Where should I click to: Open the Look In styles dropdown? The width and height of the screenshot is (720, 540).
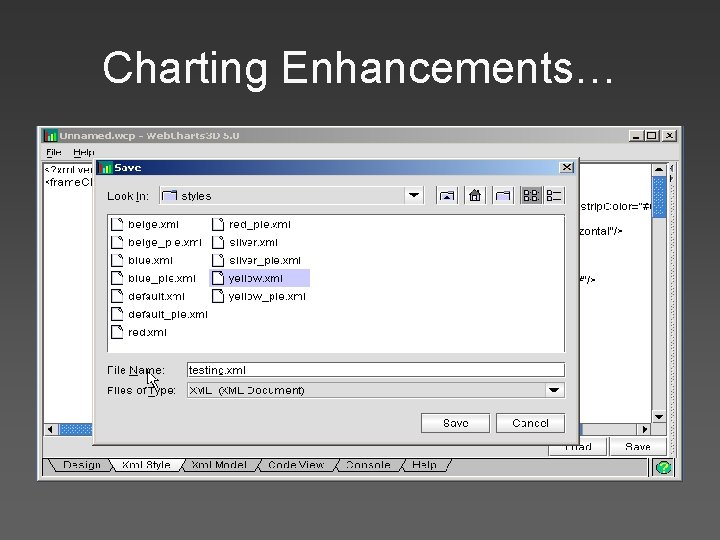click(414, 196)
